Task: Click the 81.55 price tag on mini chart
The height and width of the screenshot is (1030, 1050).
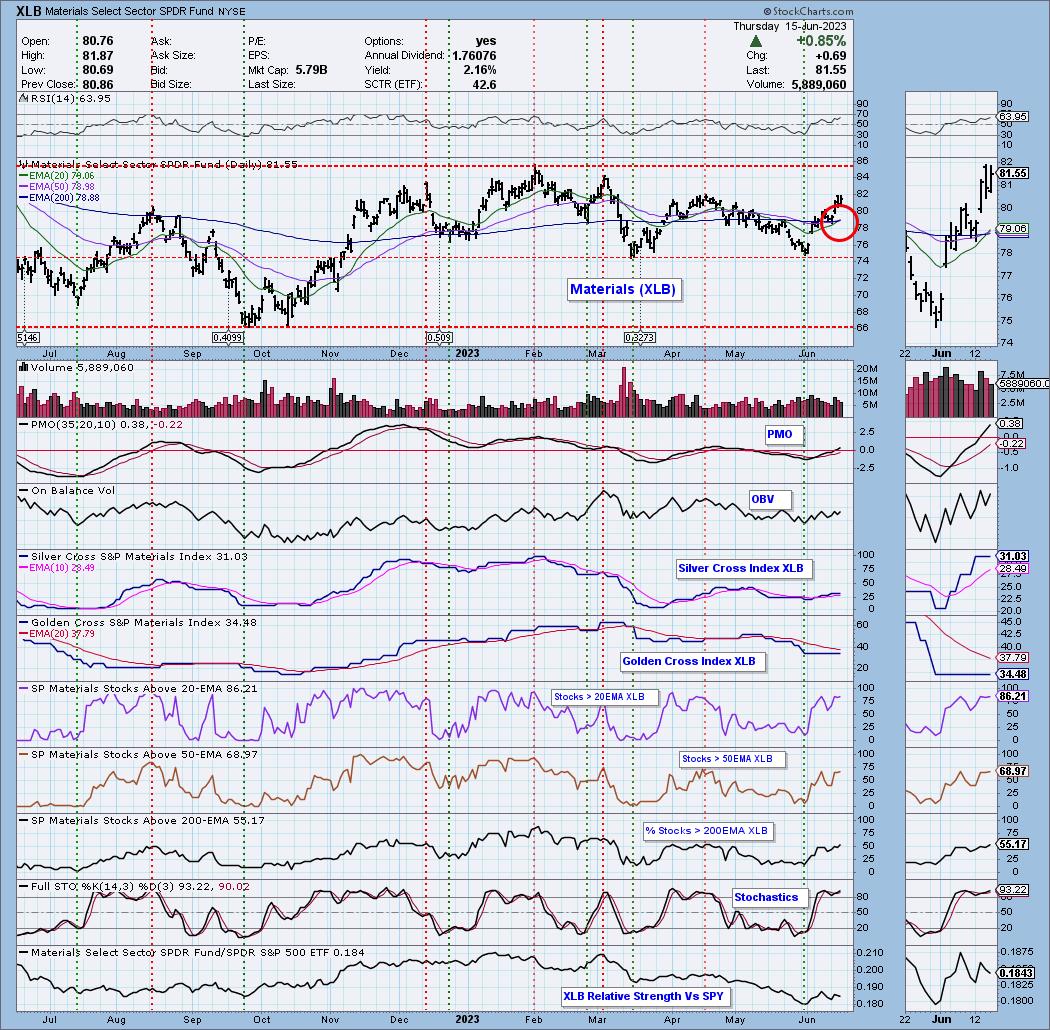Action: (1012, 173)
